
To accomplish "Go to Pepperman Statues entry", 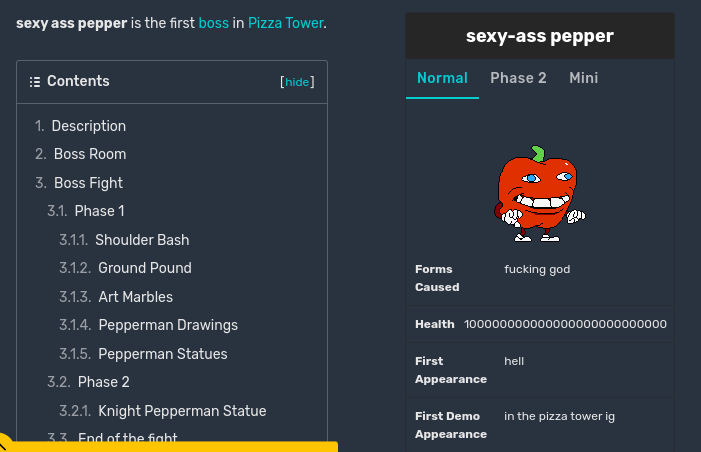I will click(163, 354).
